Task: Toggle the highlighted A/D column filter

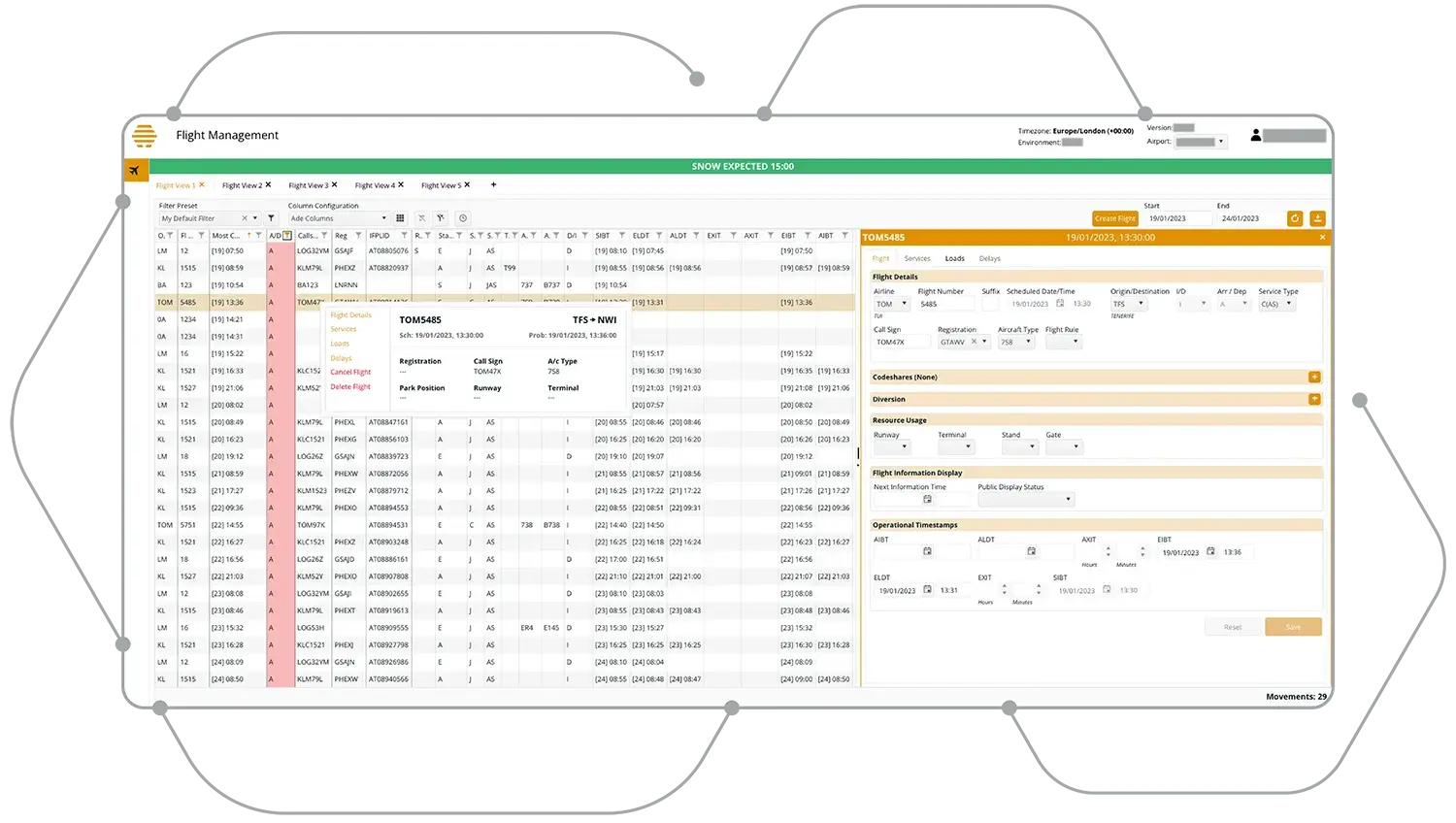Action: click(x=287, y=236)
